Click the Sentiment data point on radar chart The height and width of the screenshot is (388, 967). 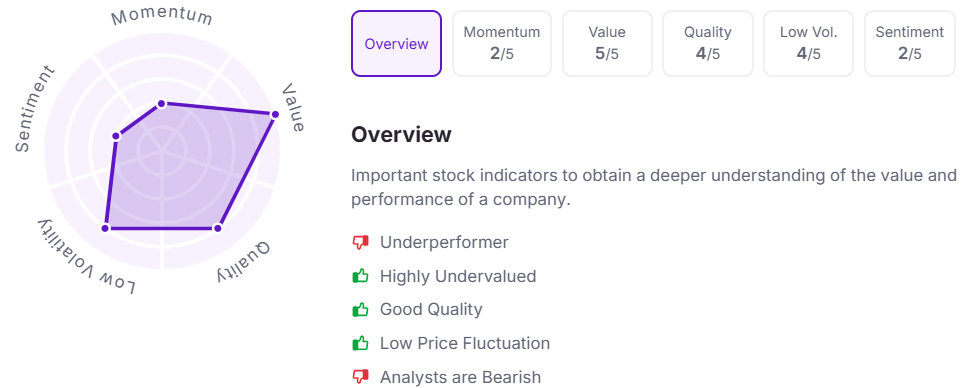coord(115,136)
